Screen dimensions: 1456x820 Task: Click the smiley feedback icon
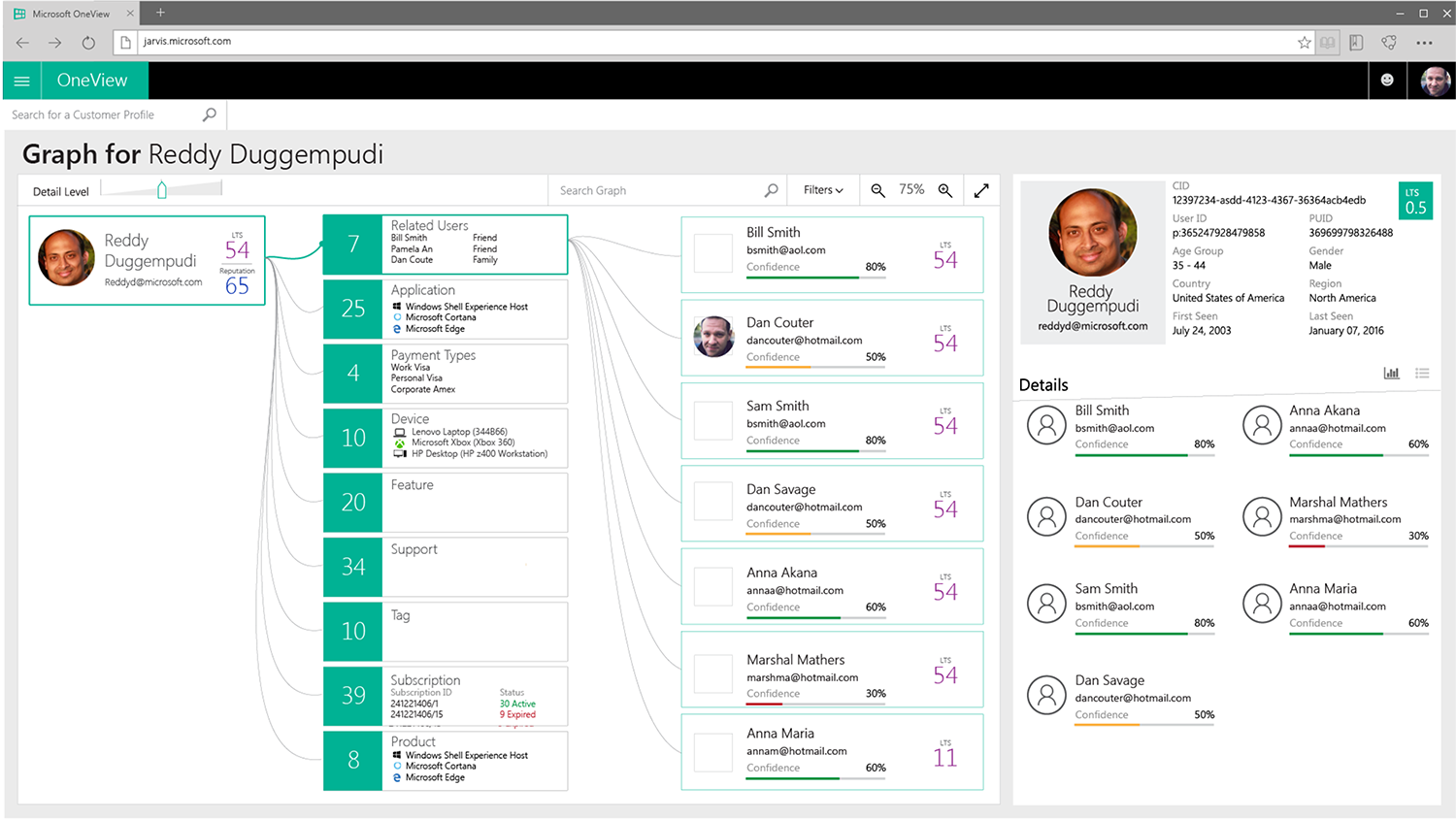pos(1387,81)
